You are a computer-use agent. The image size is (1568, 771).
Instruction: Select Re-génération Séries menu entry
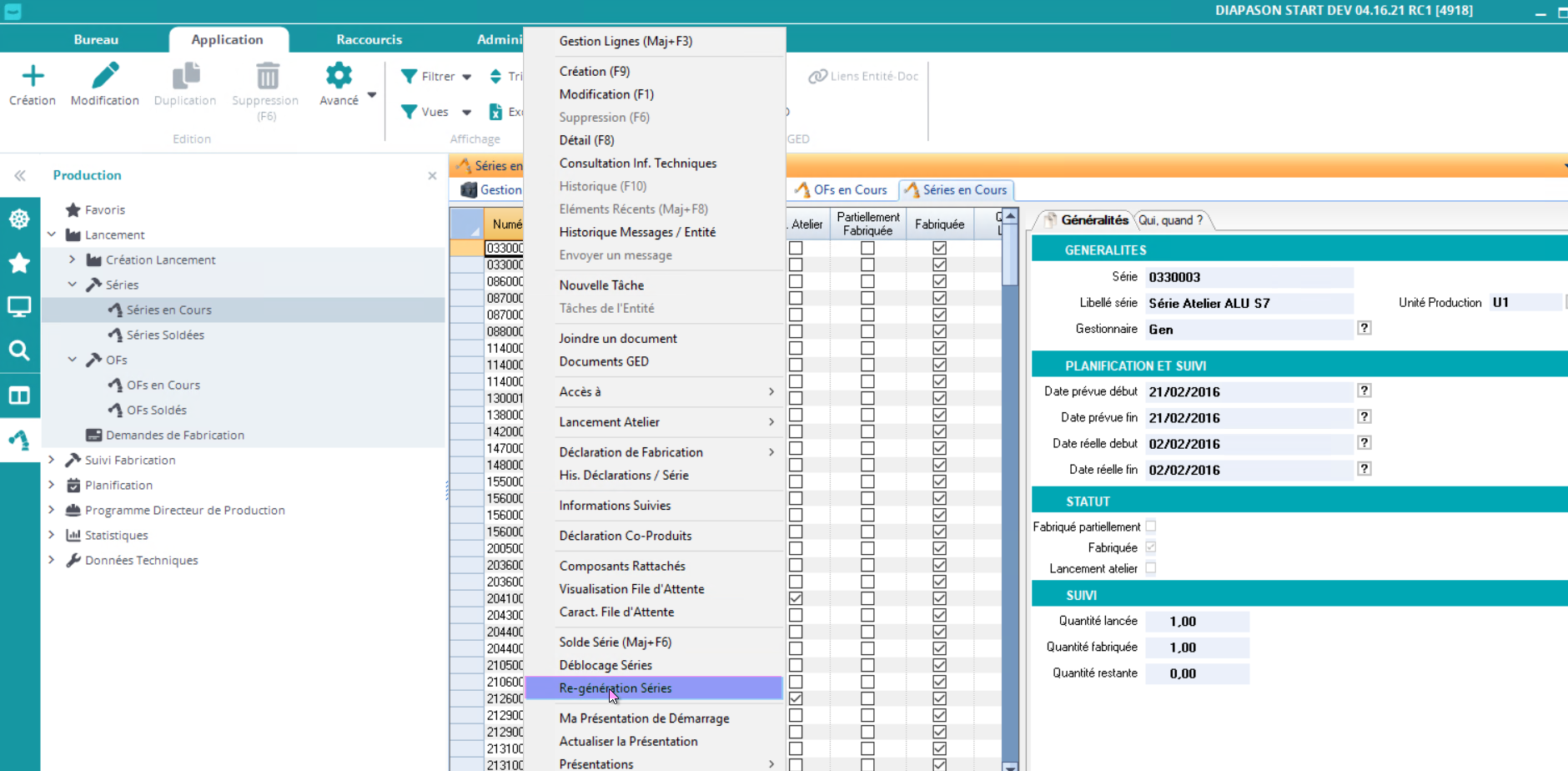[x=616, y=688]
